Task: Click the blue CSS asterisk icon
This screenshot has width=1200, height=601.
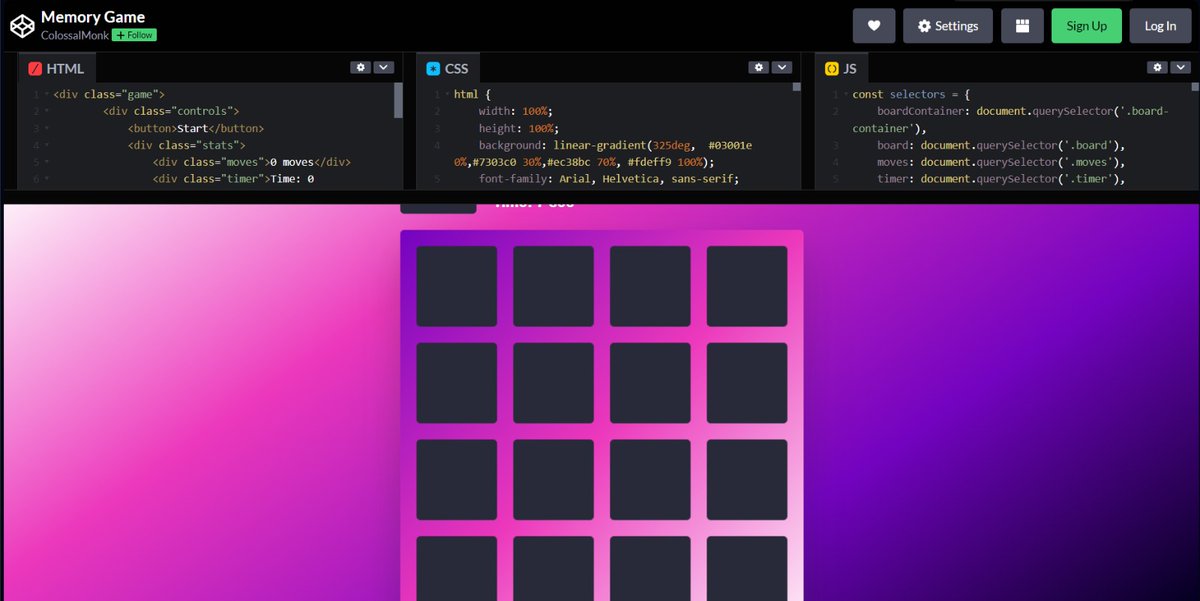Action: pyautogui.click(x=433, y=69)
